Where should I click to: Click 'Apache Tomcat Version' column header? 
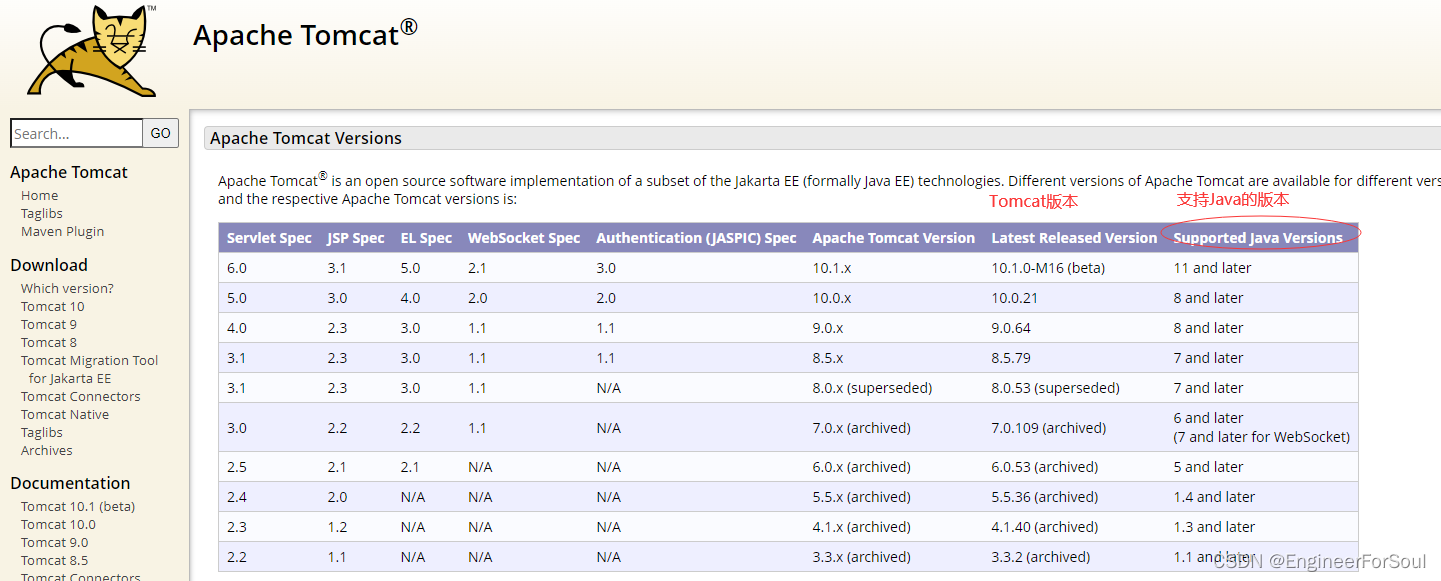click(x=893, y=238)
